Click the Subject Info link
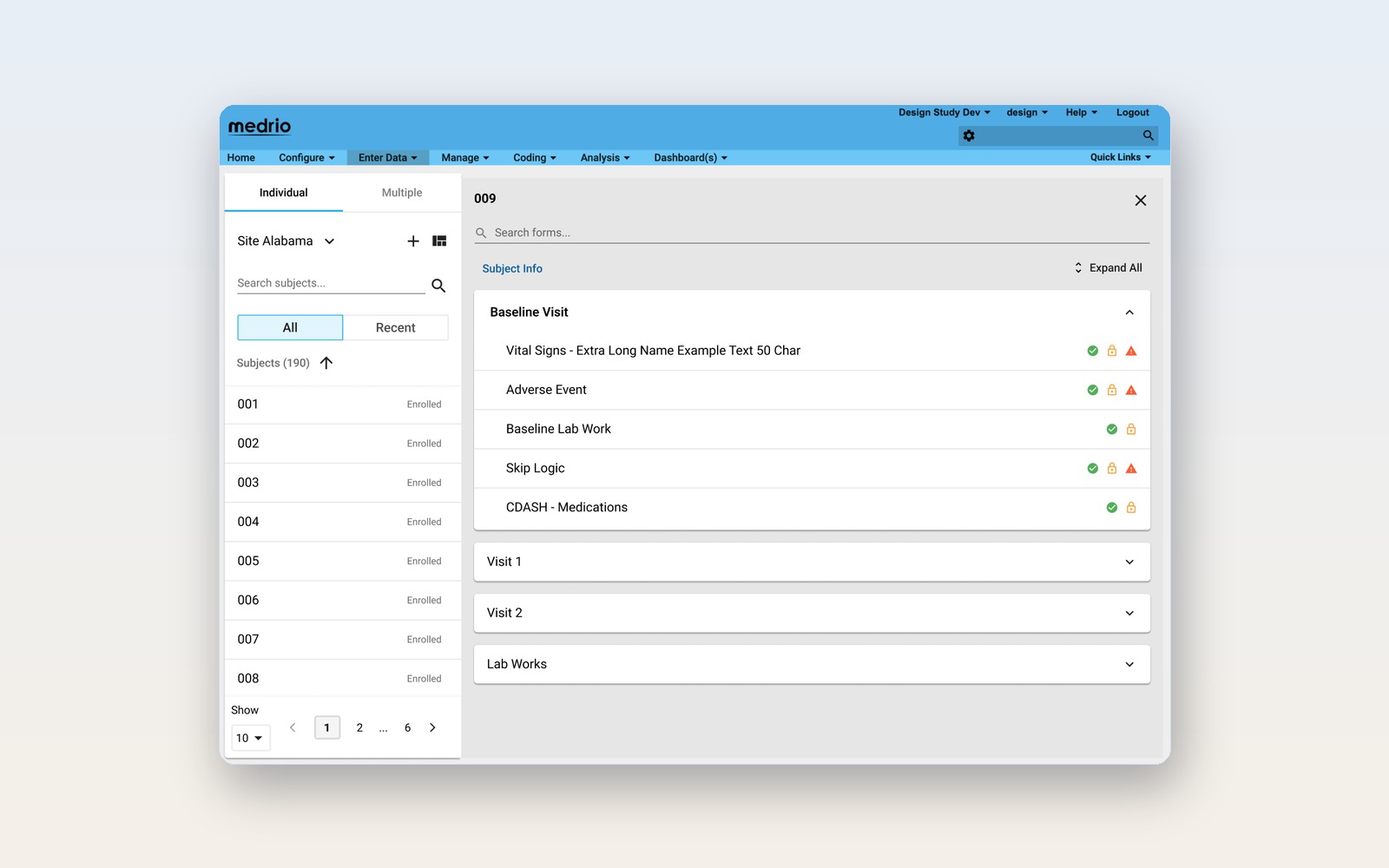The image size is (1389, 868). pyautogui.click(x=512, y=269)
